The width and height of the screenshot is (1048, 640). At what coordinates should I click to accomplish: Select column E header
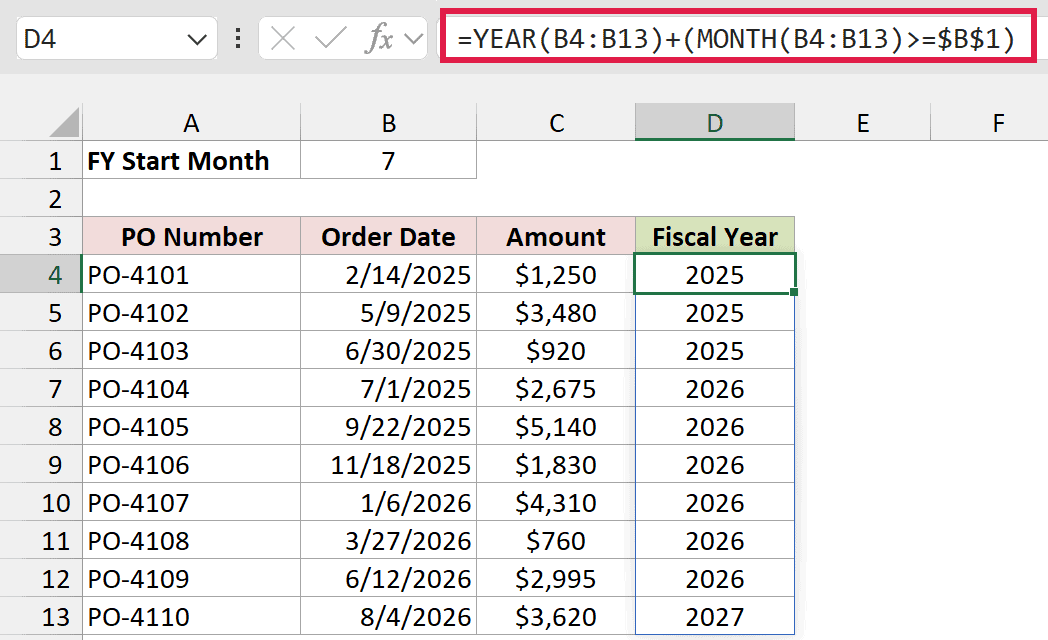(x=863, y=122)
